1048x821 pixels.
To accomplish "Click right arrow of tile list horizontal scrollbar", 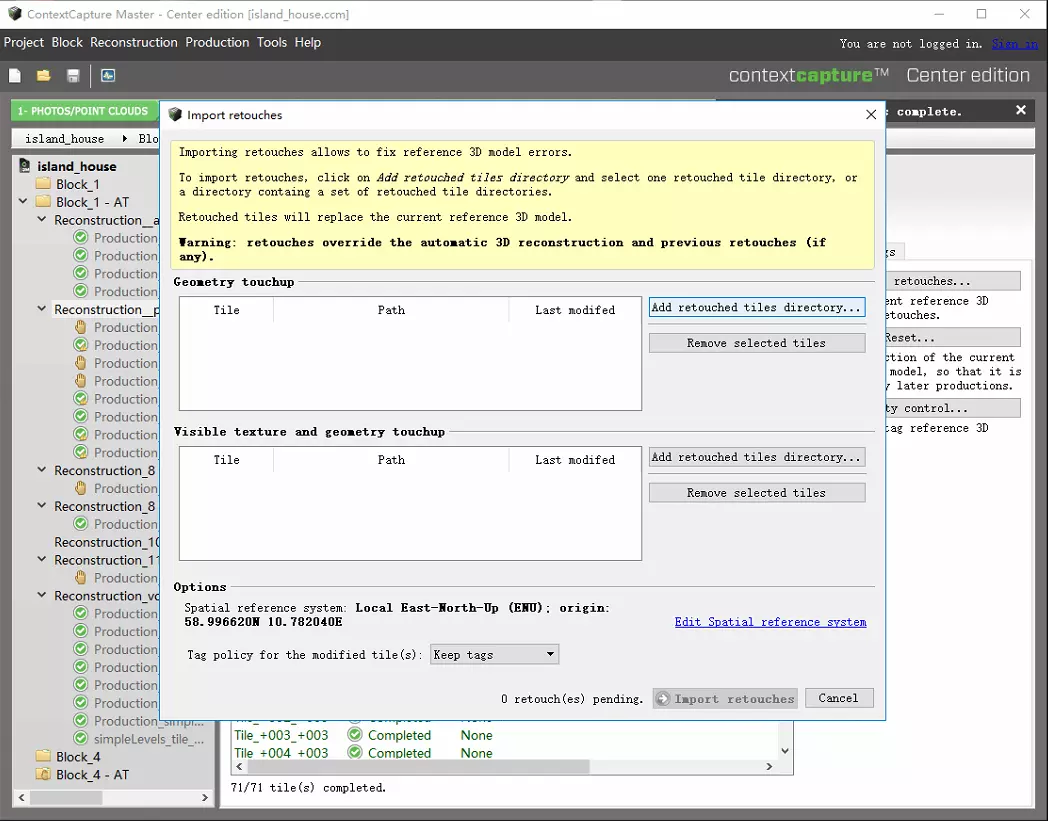I will [x=769, y=766].
